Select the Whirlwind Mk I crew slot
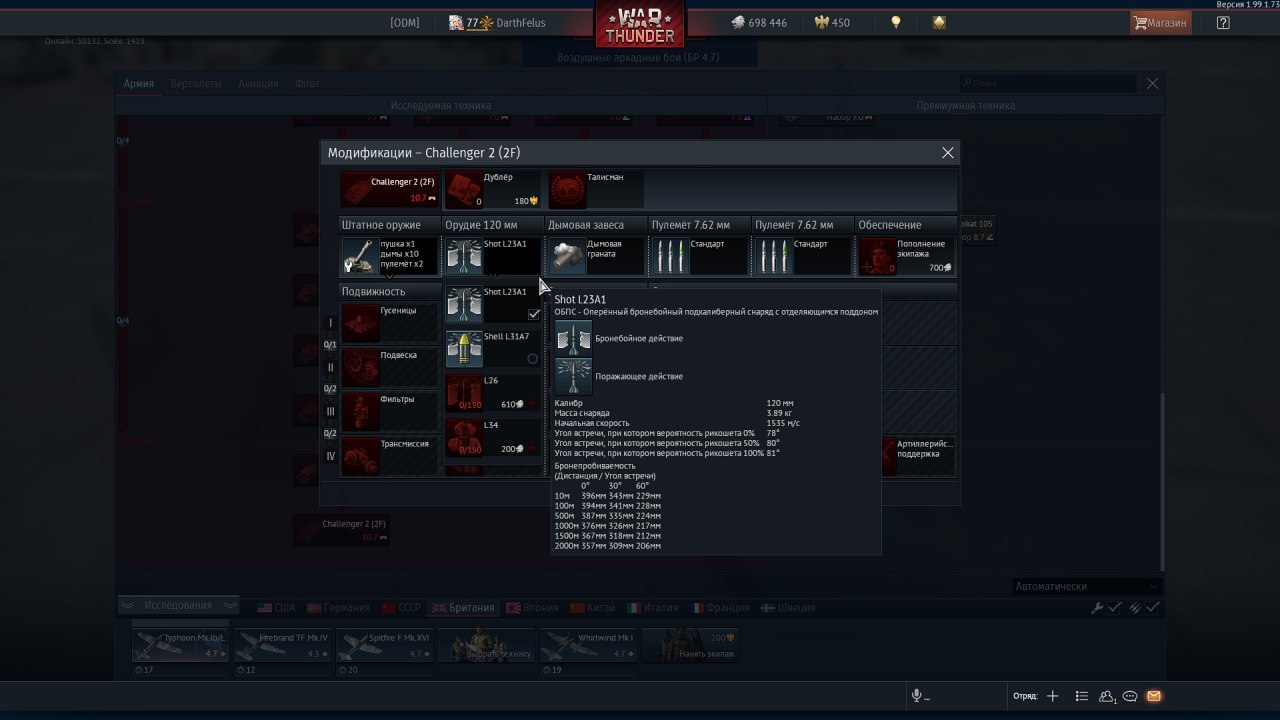Image resolution: width=1280 pixels, height=720 pixels. 589,645
